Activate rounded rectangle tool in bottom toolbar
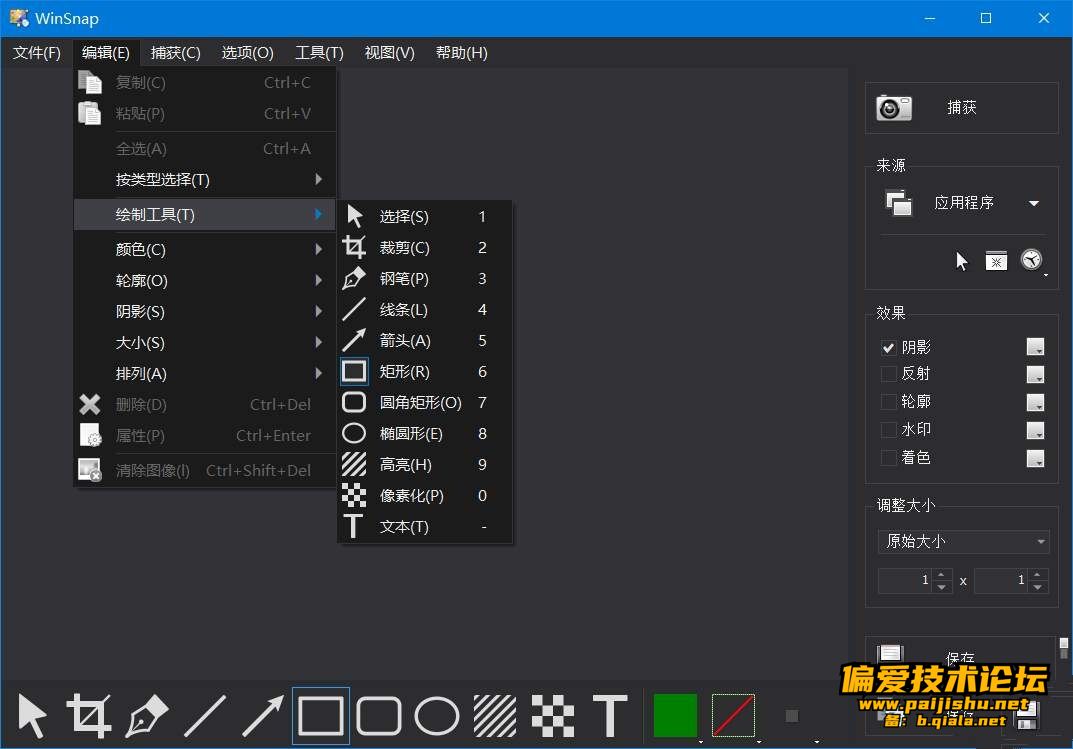The height and width of the screenshot is (749, 1073). 379,715
